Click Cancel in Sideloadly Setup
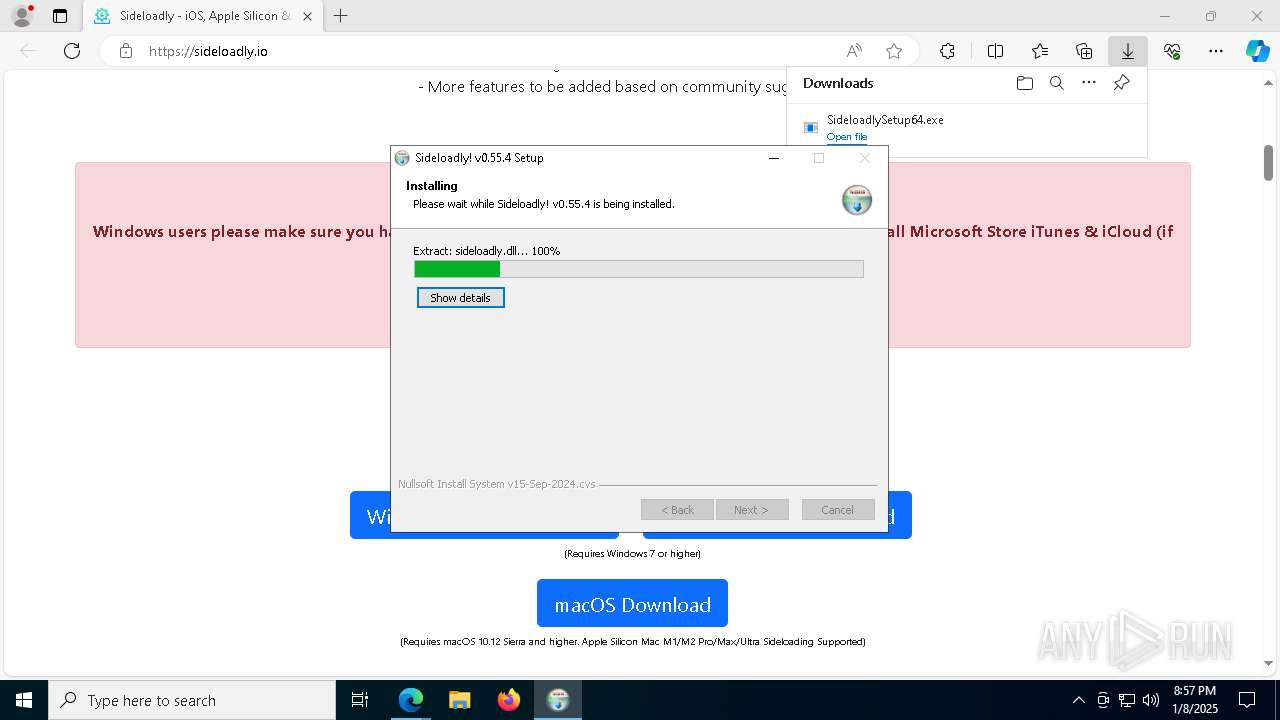The image size is (1280, 720). click(838, 510)
